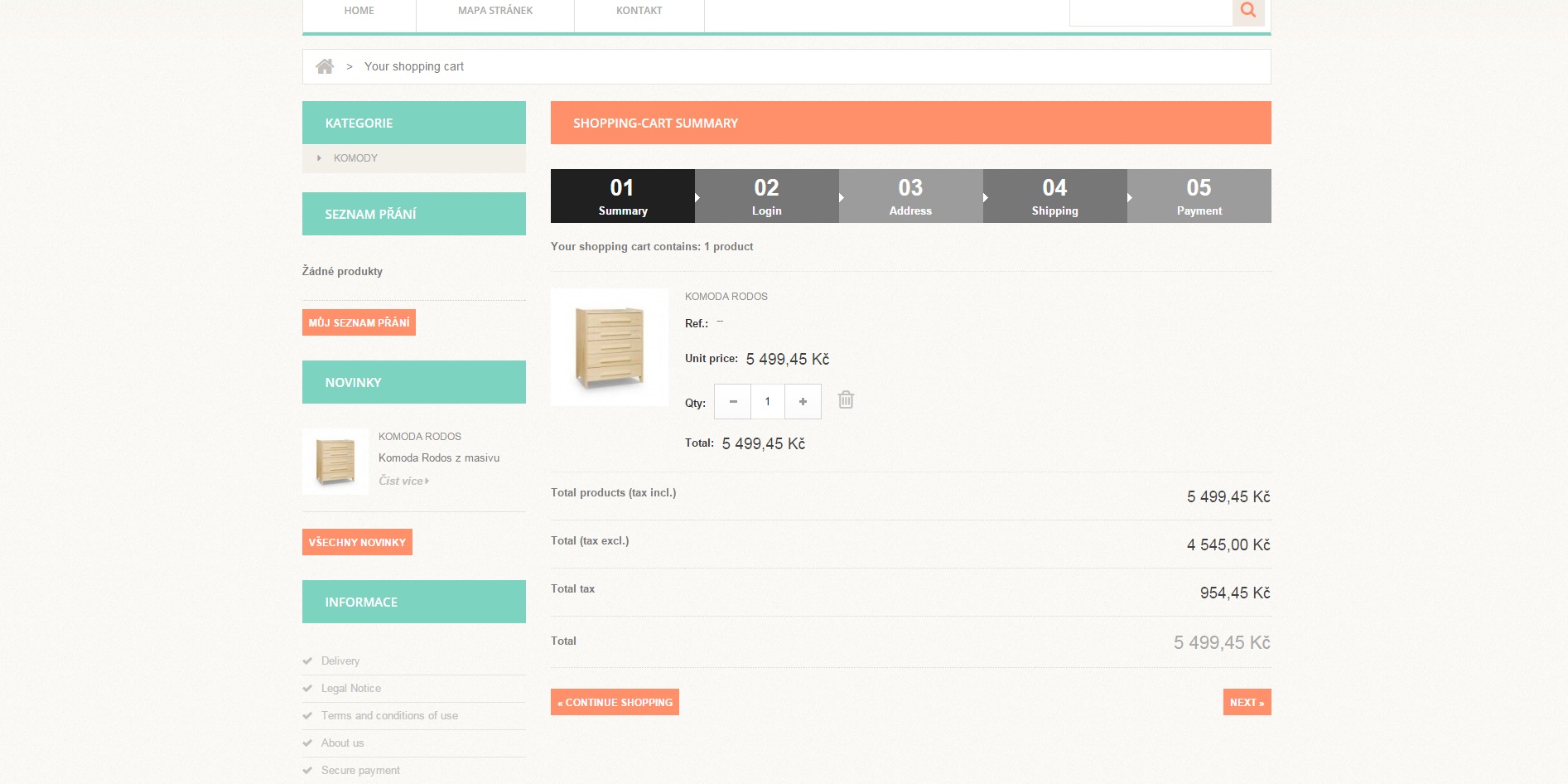Click cart product image of Komoda Rodos
This screenshot has height=784, width=1568.
(x=610, y=347)
